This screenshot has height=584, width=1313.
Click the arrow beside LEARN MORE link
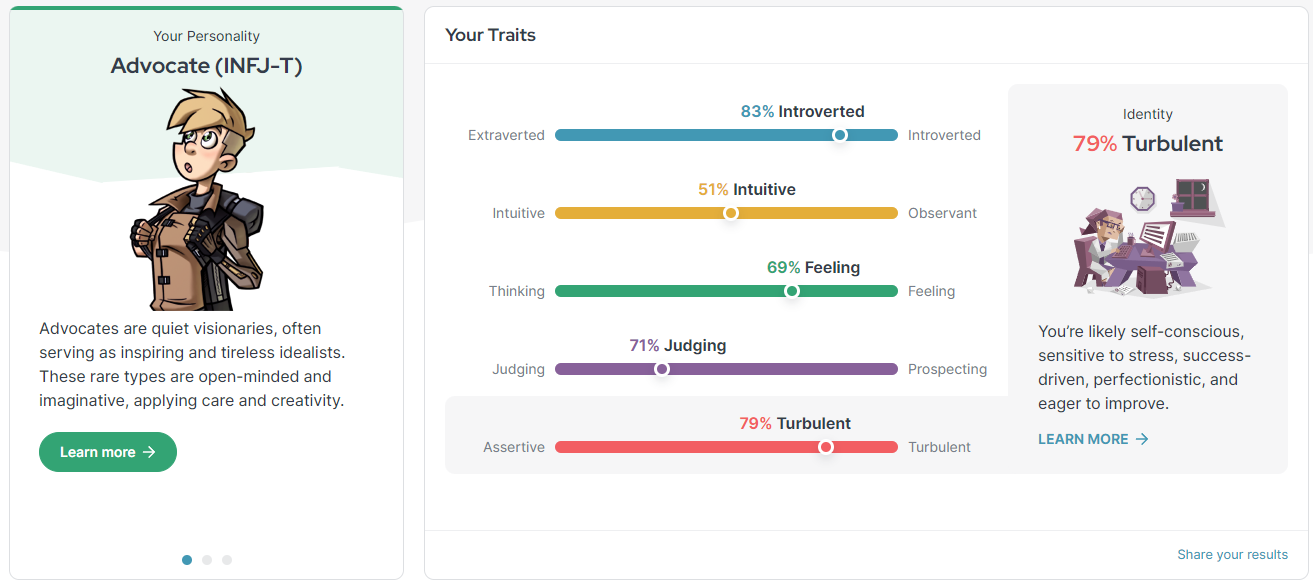pyautogui.click(x=1142, y=439)
